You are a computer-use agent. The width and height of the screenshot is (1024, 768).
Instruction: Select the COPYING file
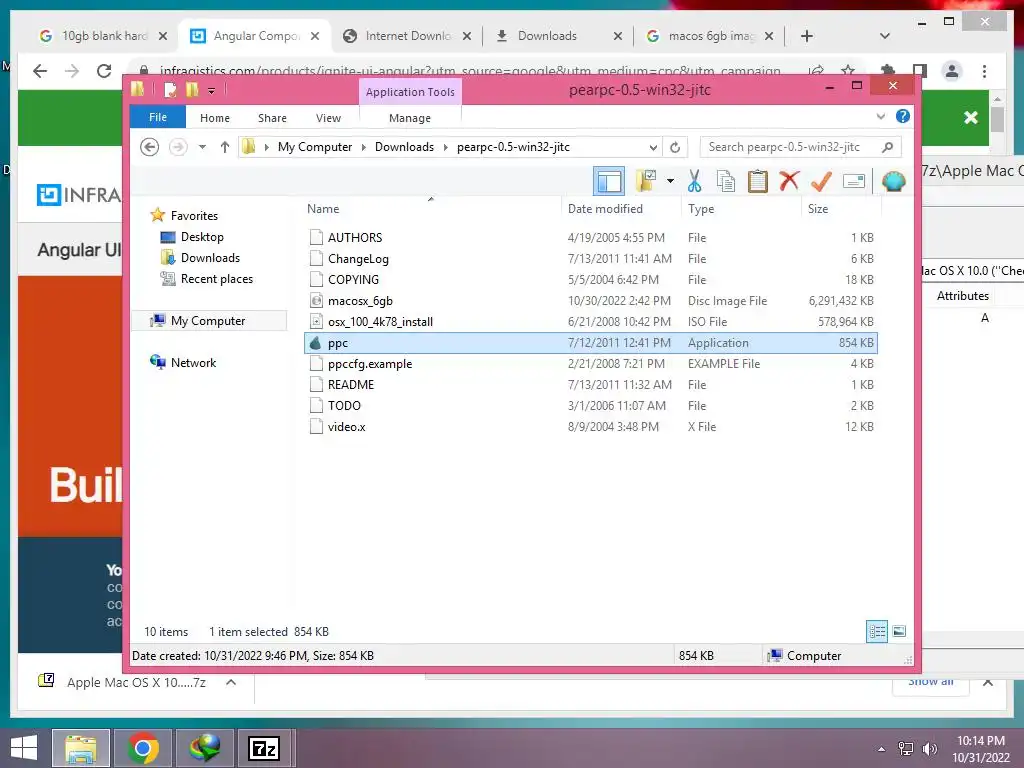pos(590,280)
